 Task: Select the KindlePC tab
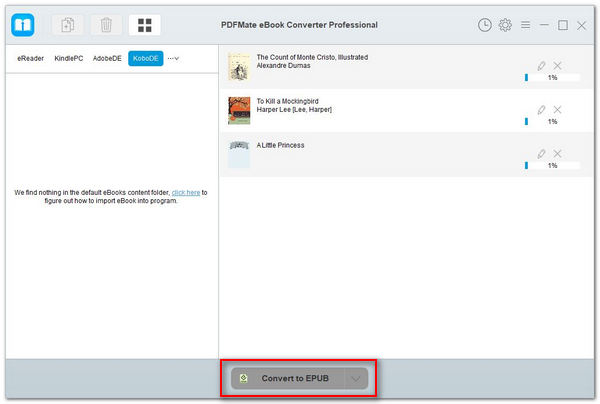[68, 59]
